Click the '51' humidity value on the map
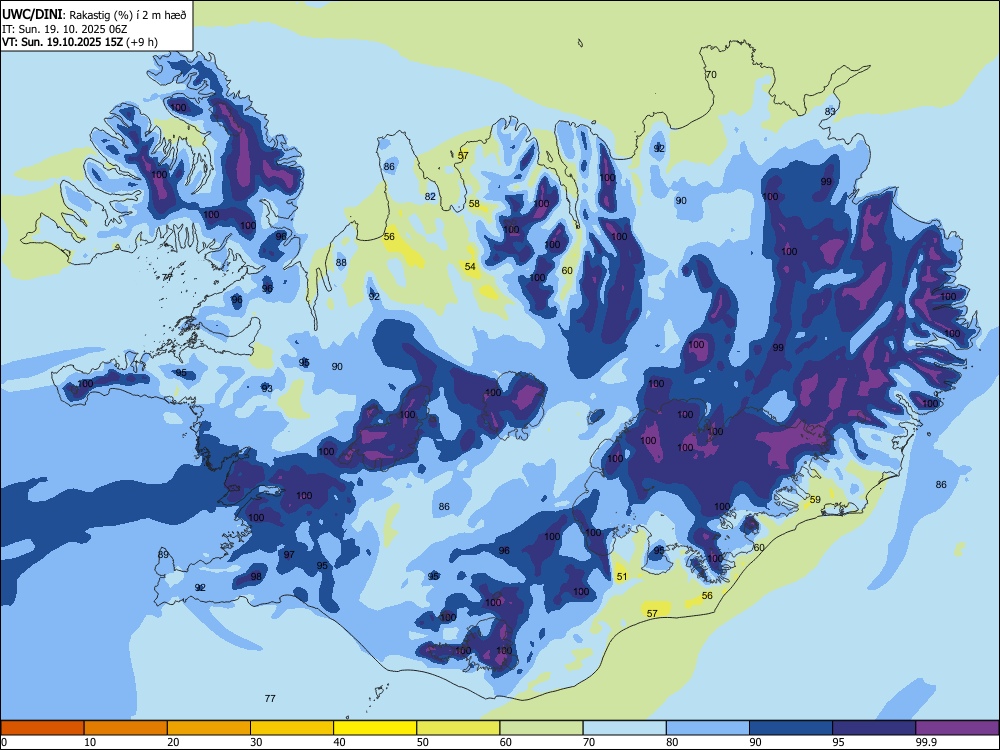 pos(622,577)
